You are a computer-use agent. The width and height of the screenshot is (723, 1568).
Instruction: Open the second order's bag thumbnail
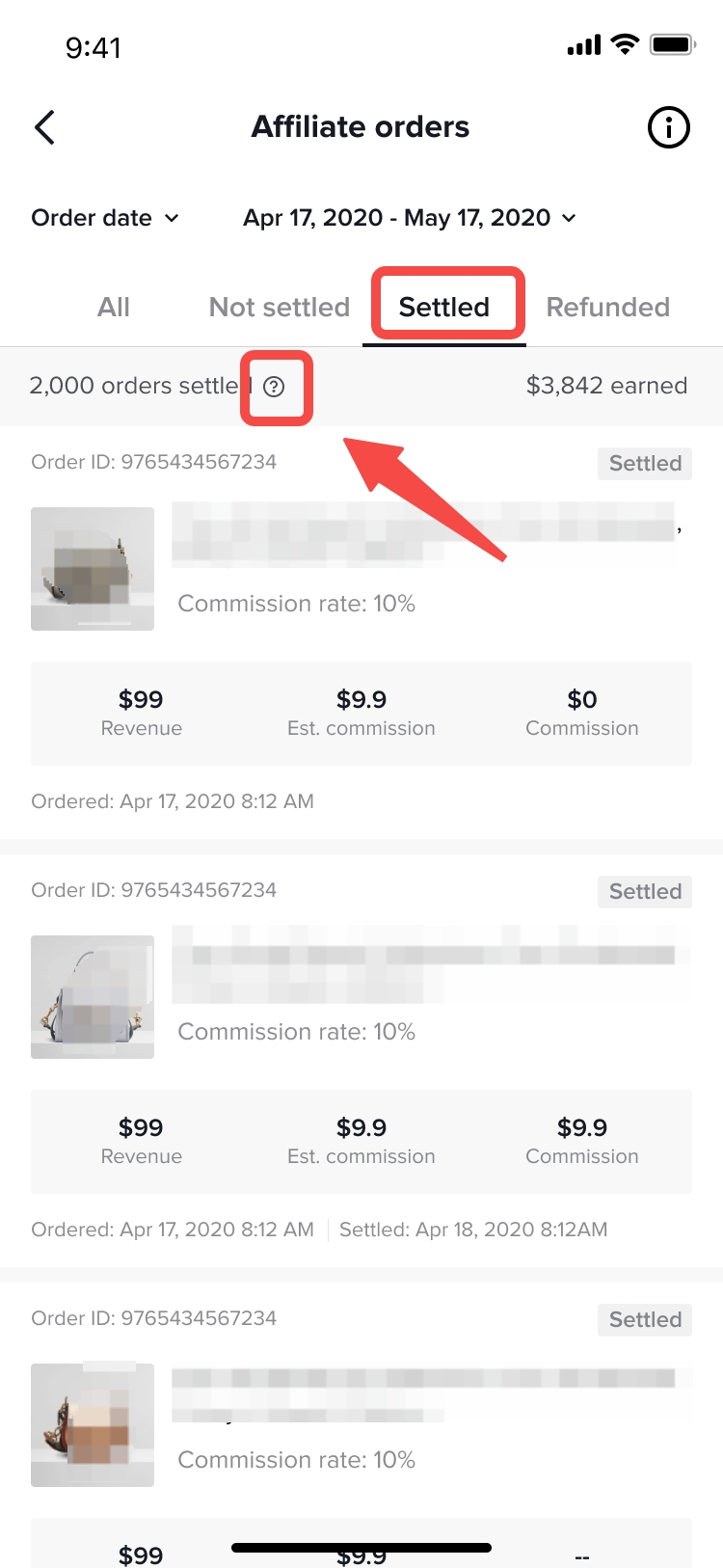tap(93, 997)
